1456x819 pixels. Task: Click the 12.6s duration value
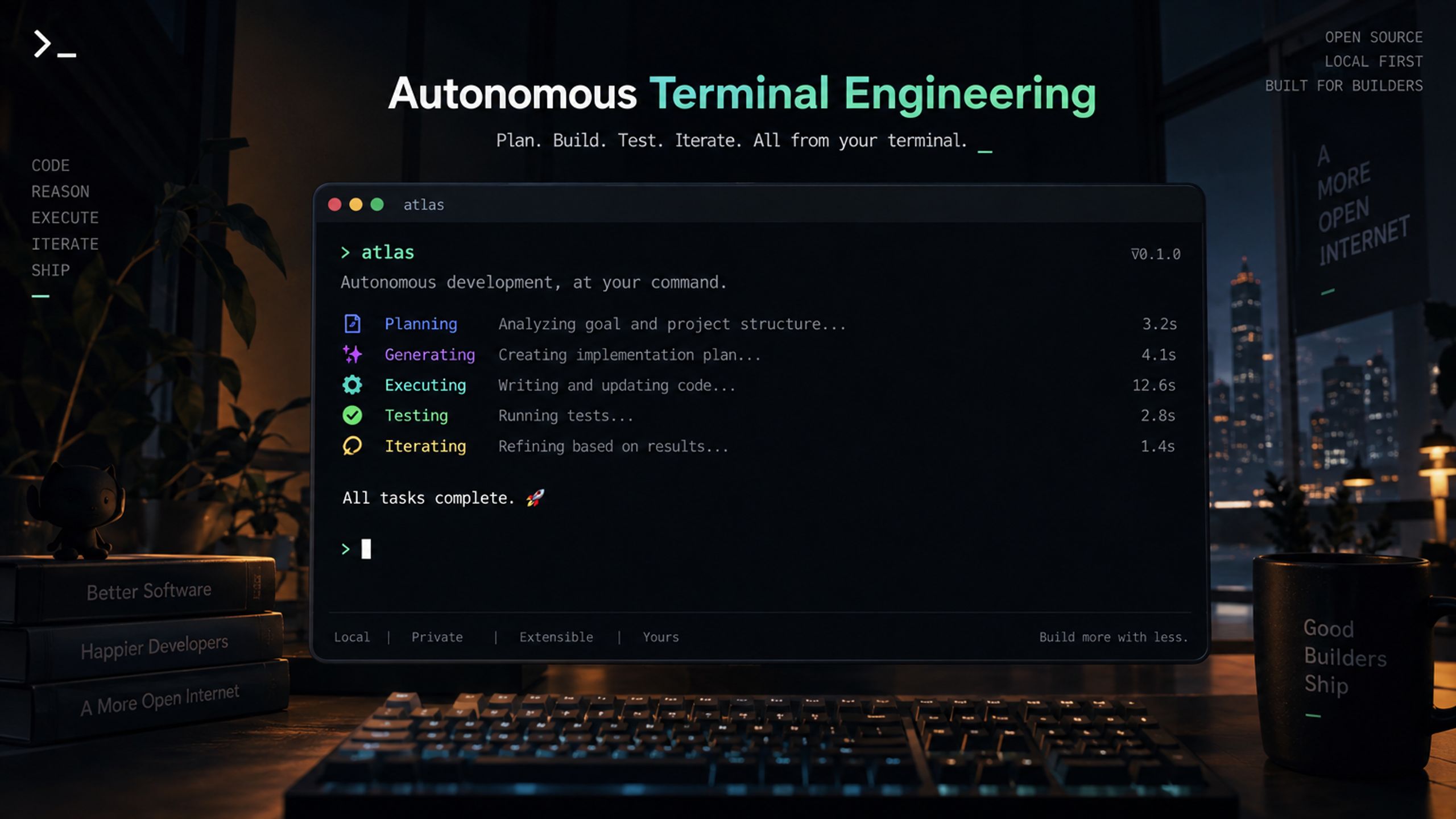tap(1153, 386)
